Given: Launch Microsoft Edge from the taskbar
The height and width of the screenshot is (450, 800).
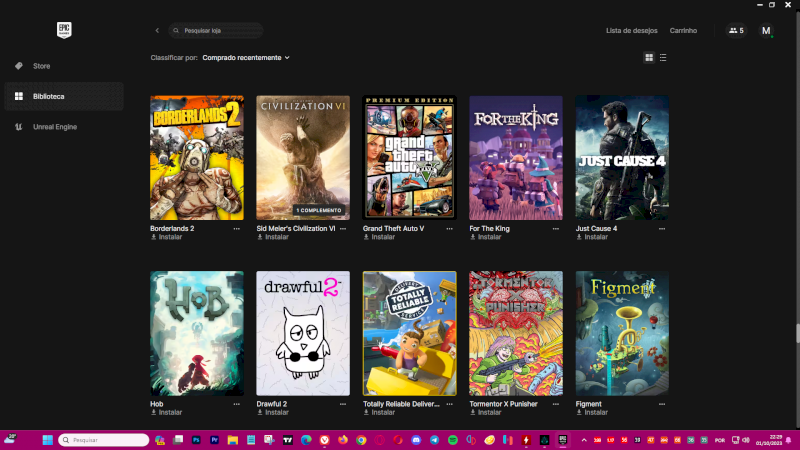Looking at the screenshot, I should pyautogui.click(x=306, y=440).
